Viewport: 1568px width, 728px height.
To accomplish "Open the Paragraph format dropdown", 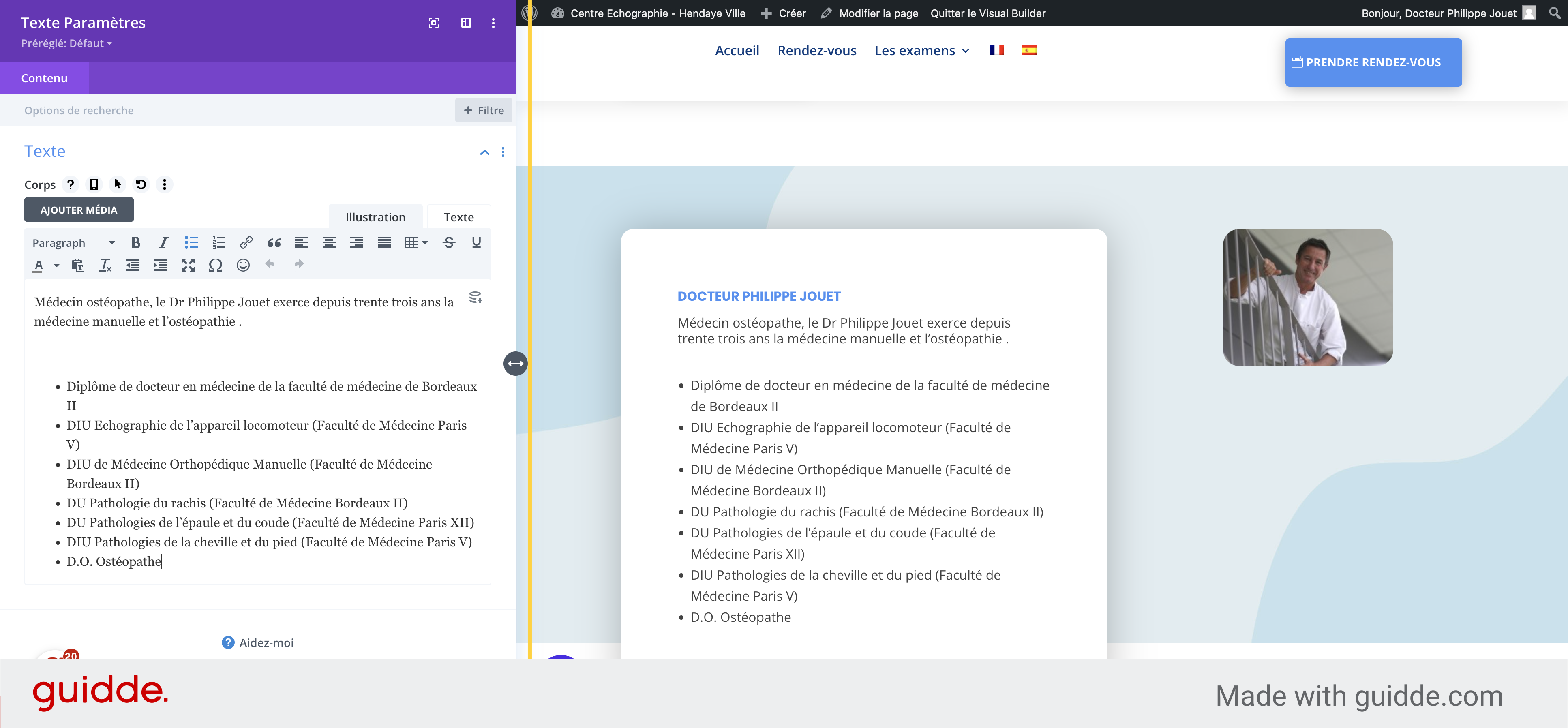I will (73, 243).
